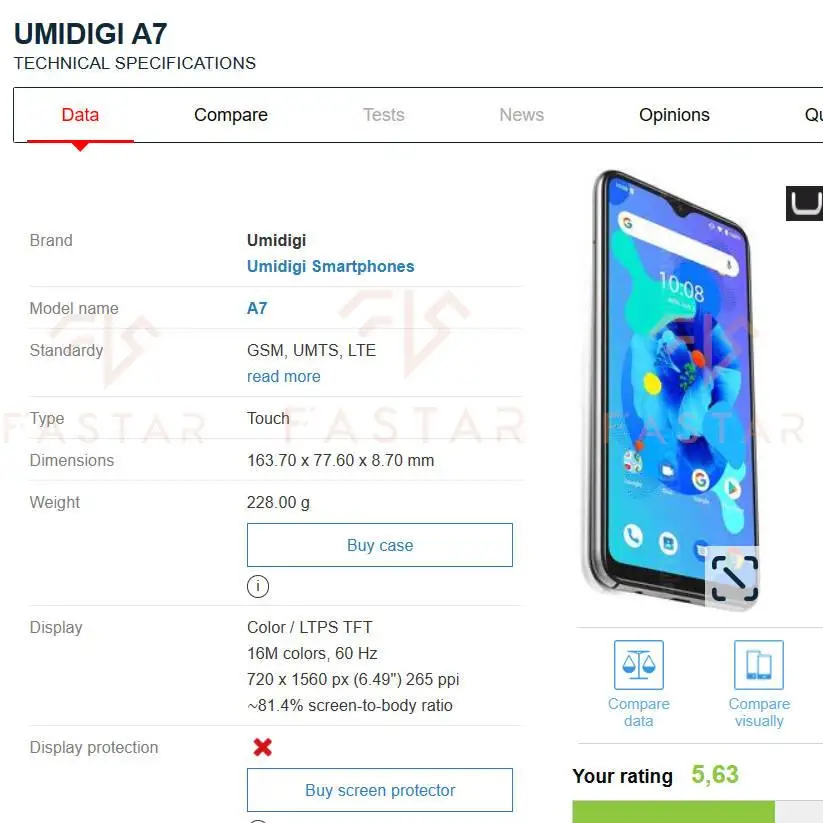Click the green rating bar
The height and width of the screenshot is (823, 823).
(673, 811)
